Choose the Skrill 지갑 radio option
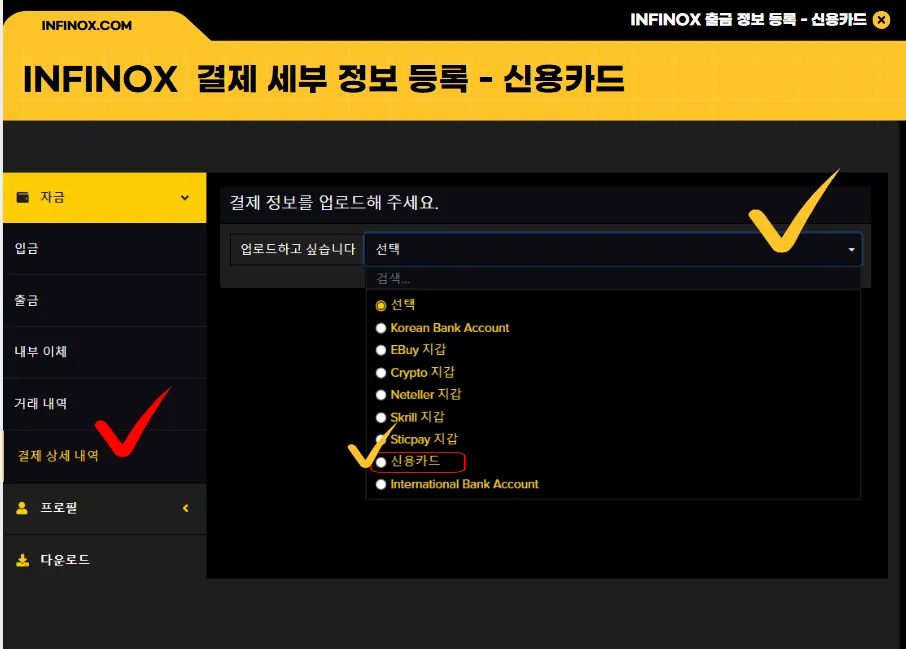The image size is (906, 649). (x=381, y=417)
